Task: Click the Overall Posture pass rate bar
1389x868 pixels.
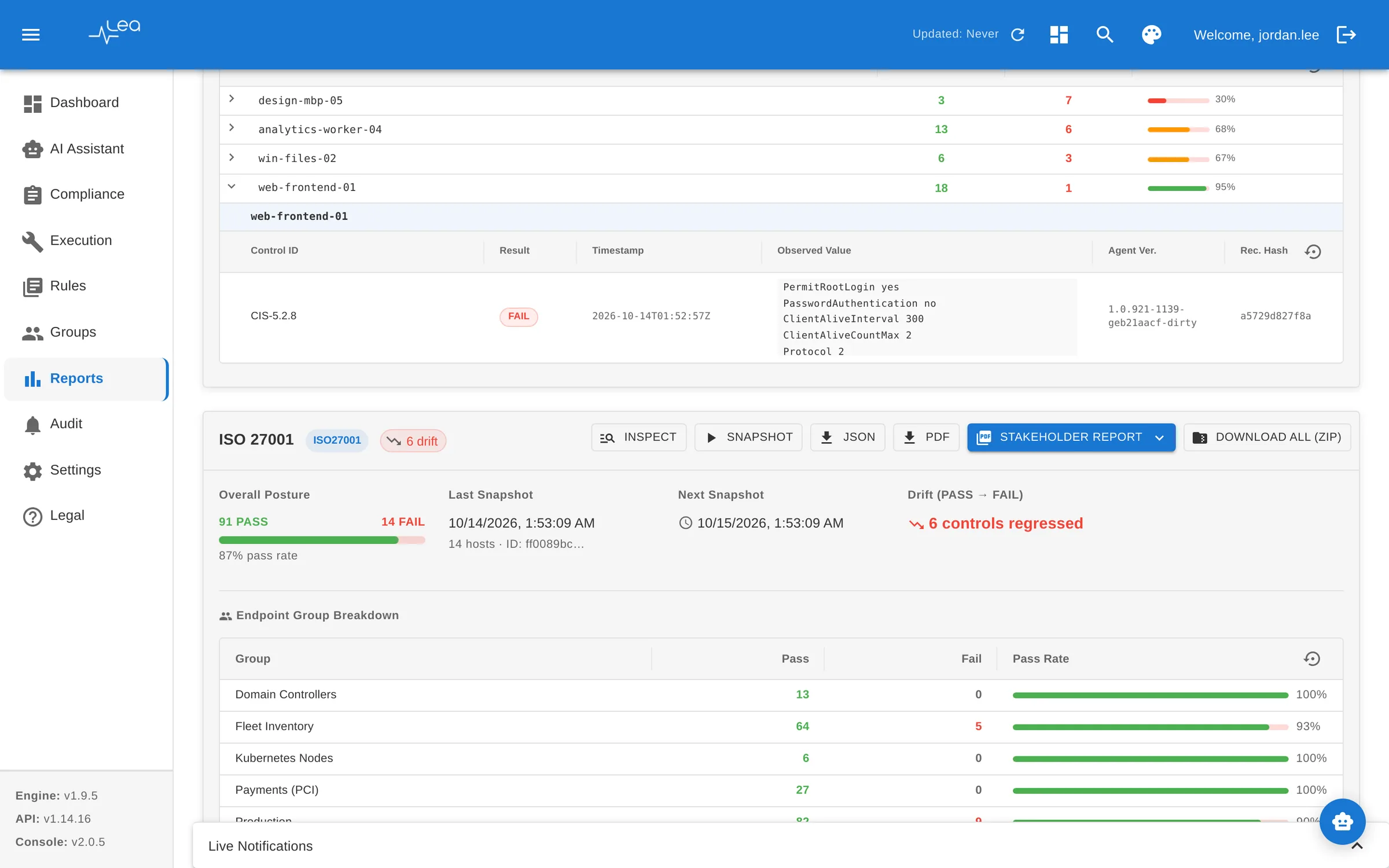Action: pyautogui.click(x=322, y=540)
